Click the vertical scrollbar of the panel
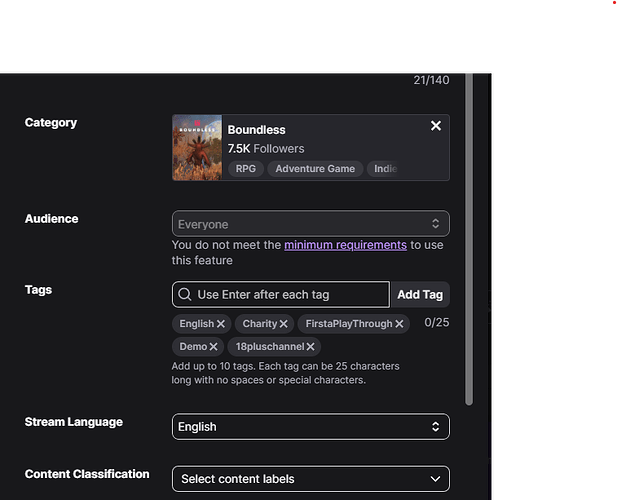Viewport: 617px width, 500px height. (469, 240)
